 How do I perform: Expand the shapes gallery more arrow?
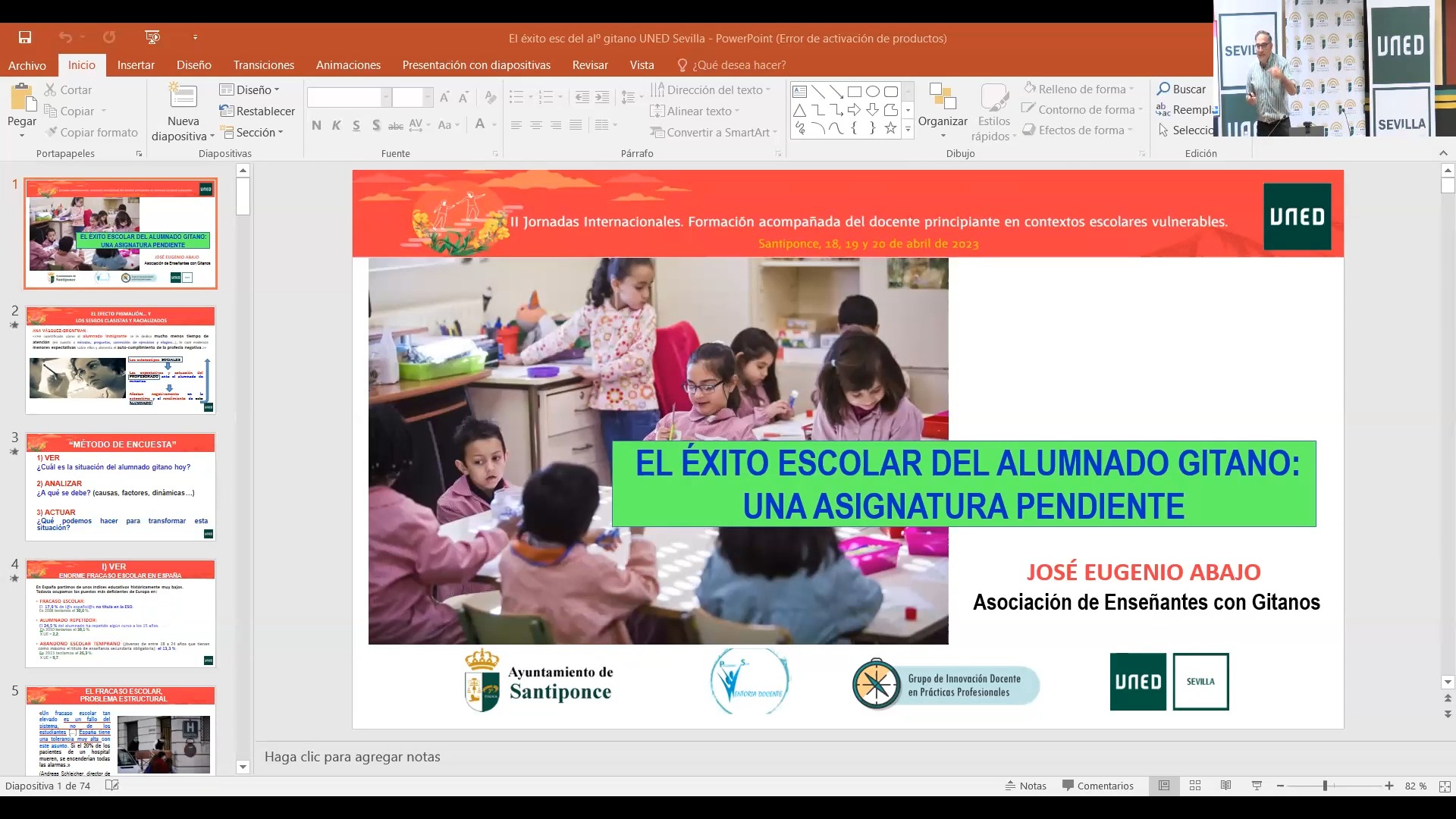tap(908, 129)
